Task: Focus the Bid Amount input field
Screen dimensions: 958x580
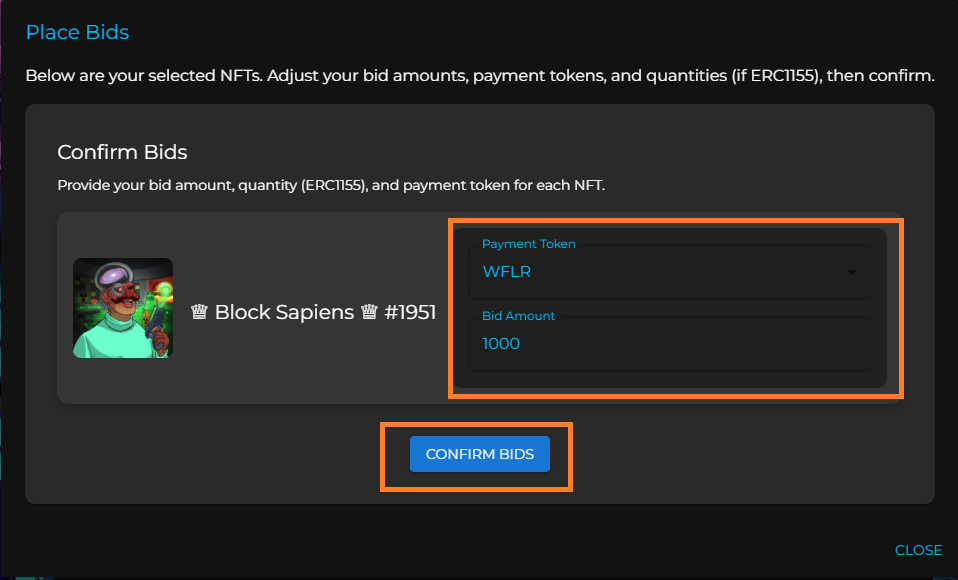Action: click(668, 344)
